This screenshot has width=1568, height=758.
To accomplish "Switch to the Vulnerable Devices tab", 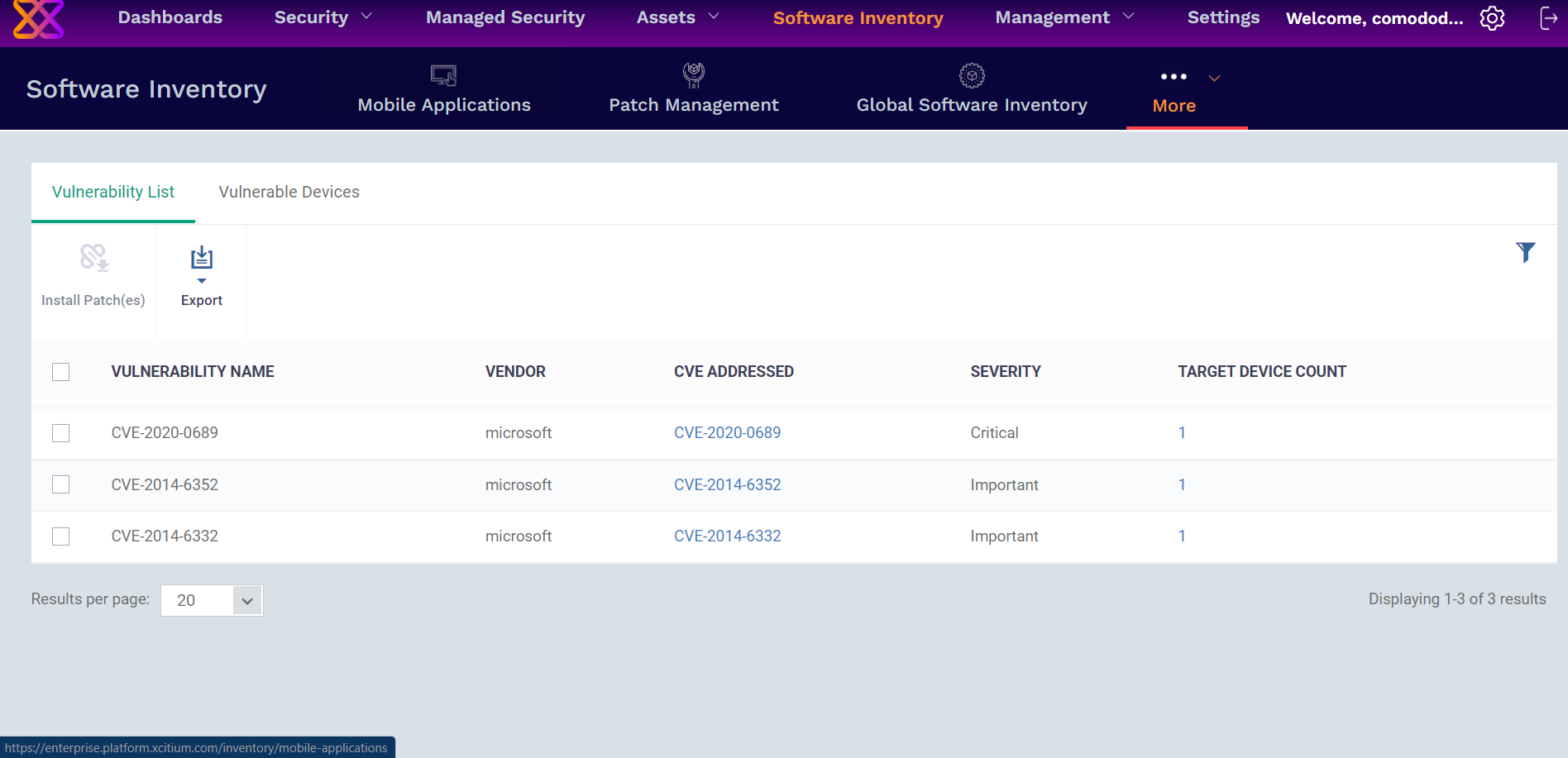I will (289, 192).
